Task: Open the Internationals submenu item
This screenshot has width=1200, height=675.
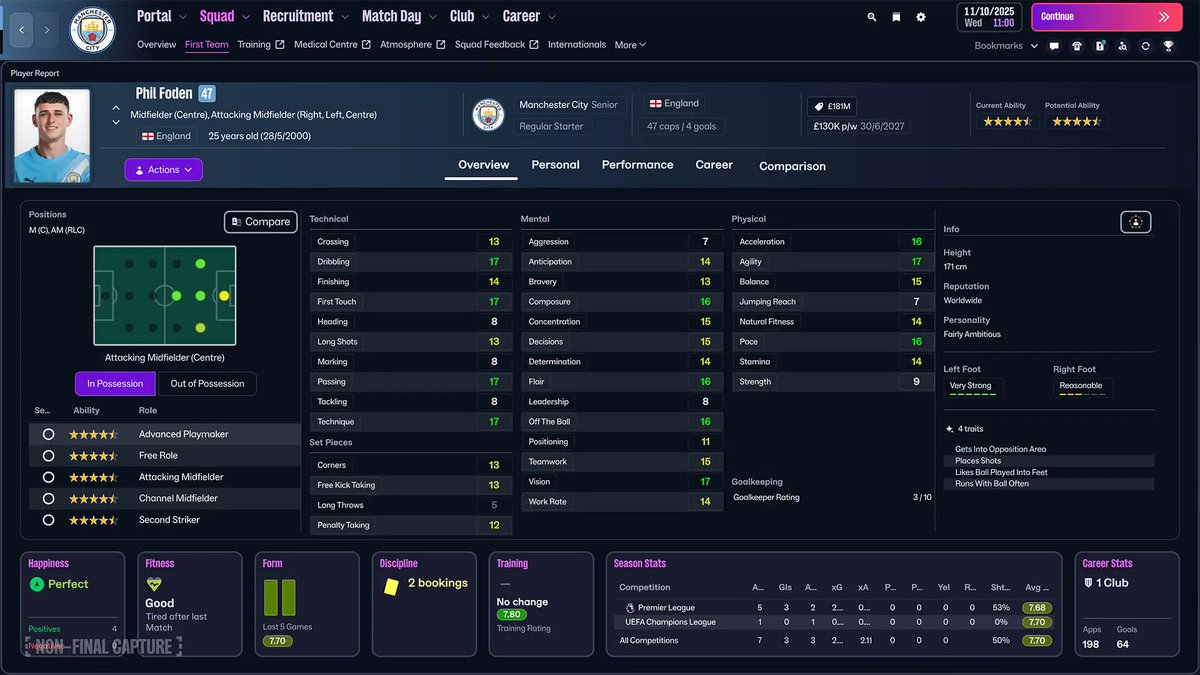Action: (577, 45)
